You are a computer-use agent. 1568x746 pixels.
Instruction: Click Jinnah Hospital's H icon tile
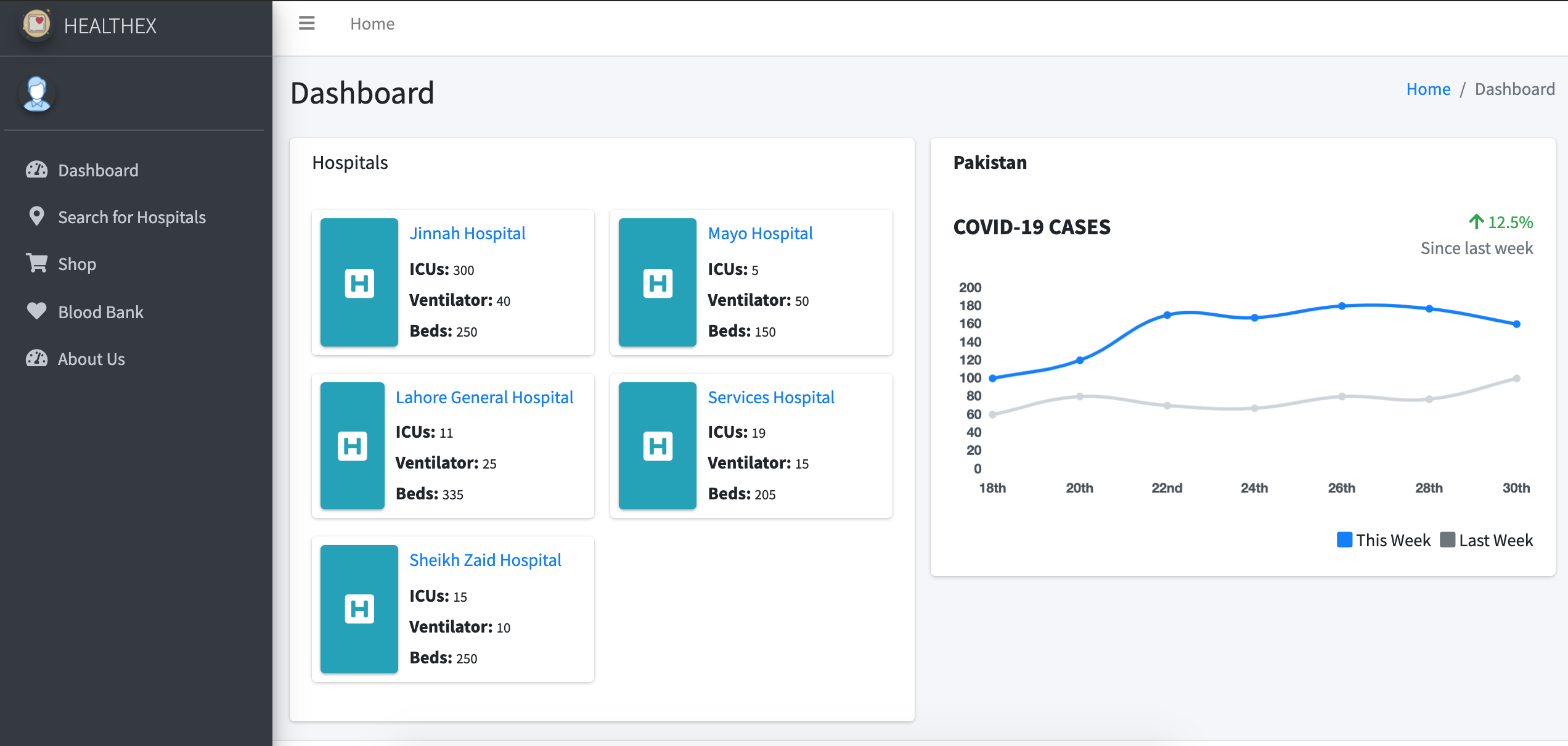coord(359,282)
